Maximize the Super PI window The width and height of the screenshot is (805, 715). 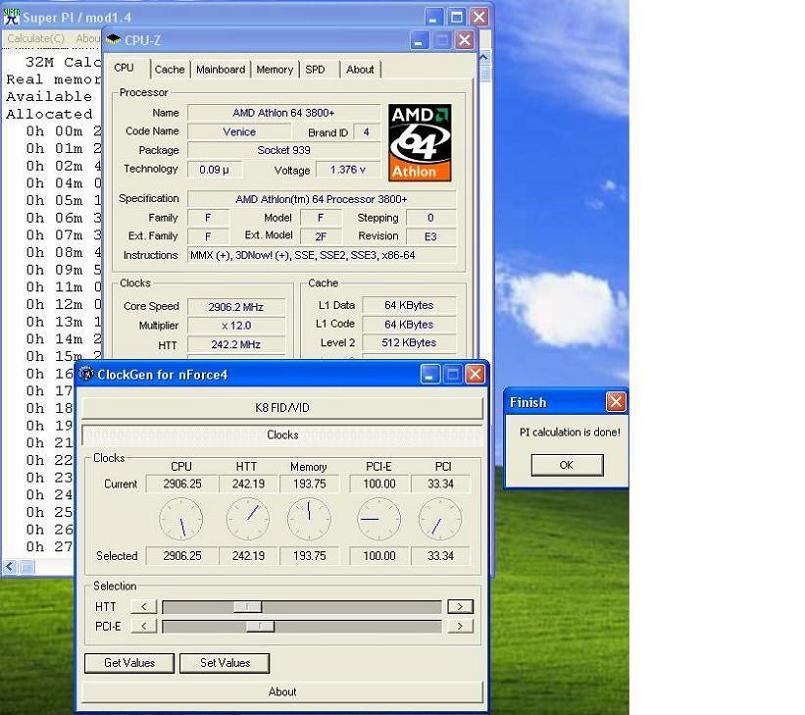pyautogui.click(x=456, y=17)
